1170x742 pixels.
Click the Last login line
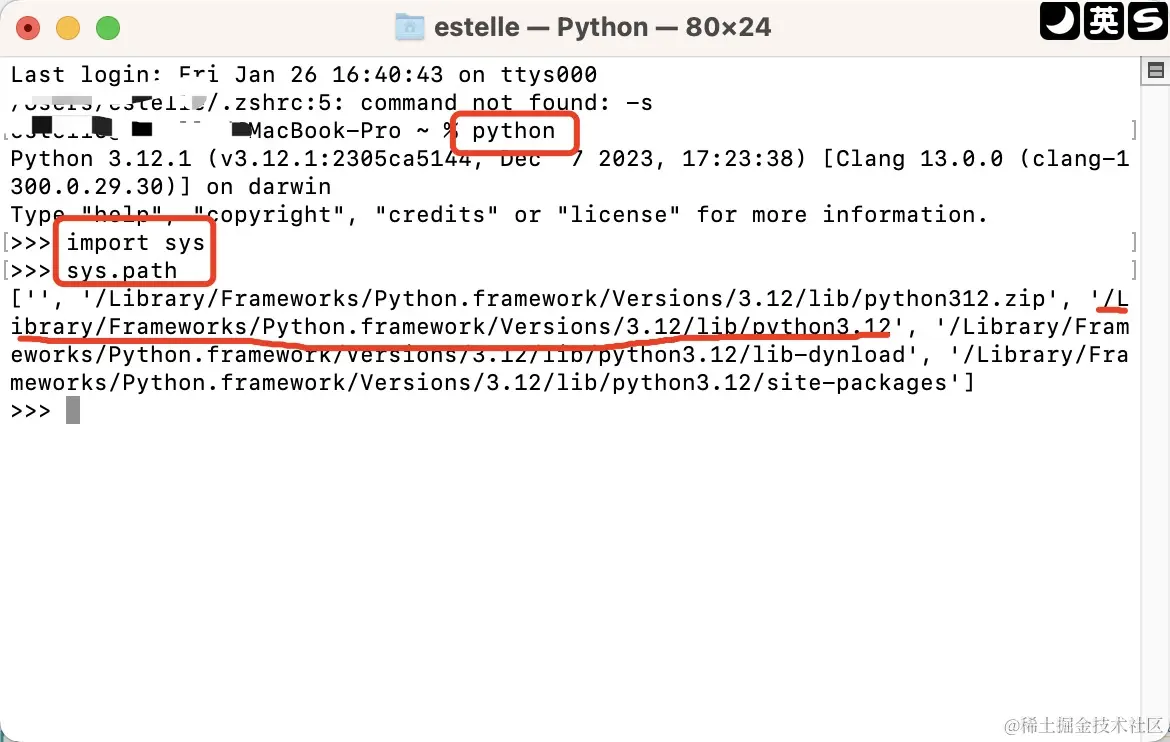(304, 75)
